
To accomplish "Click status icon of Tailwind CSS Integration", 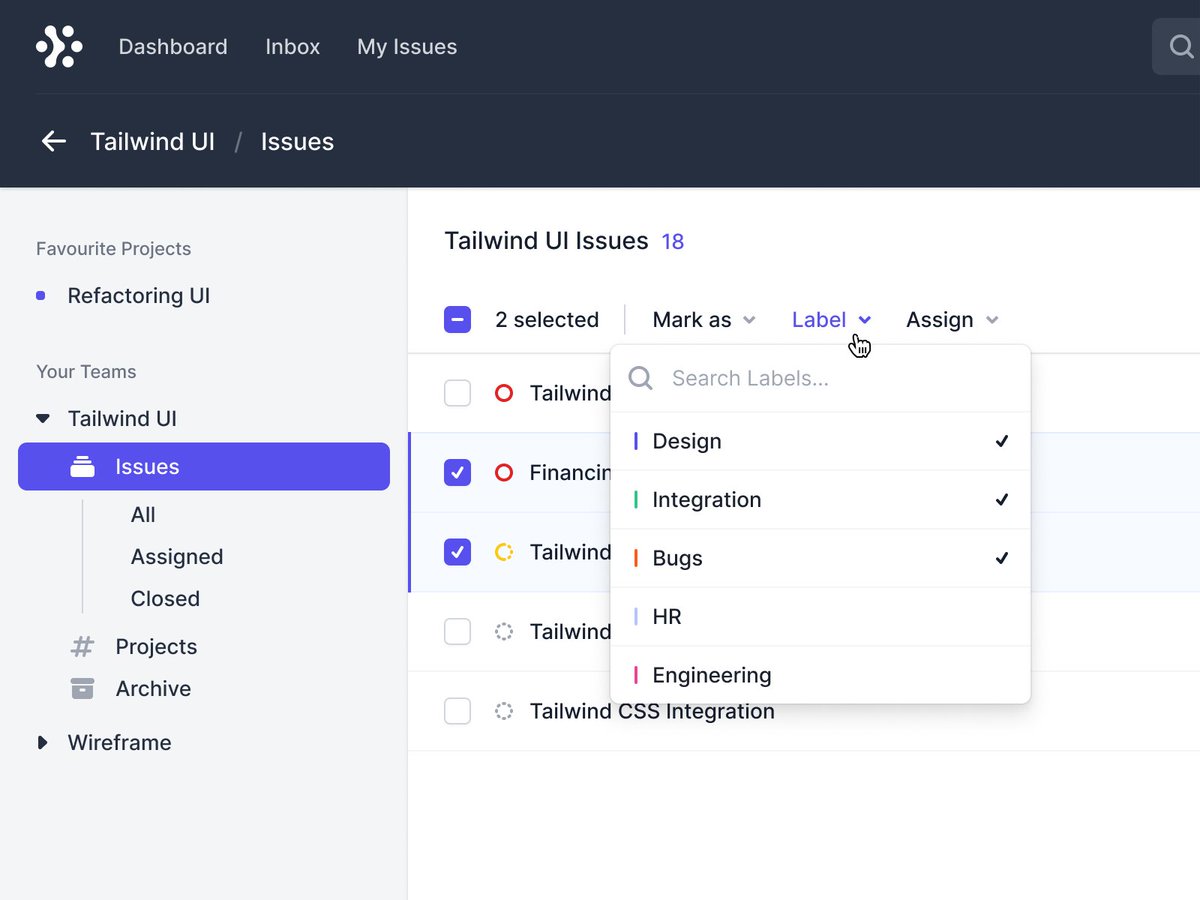I will (504, 711).
